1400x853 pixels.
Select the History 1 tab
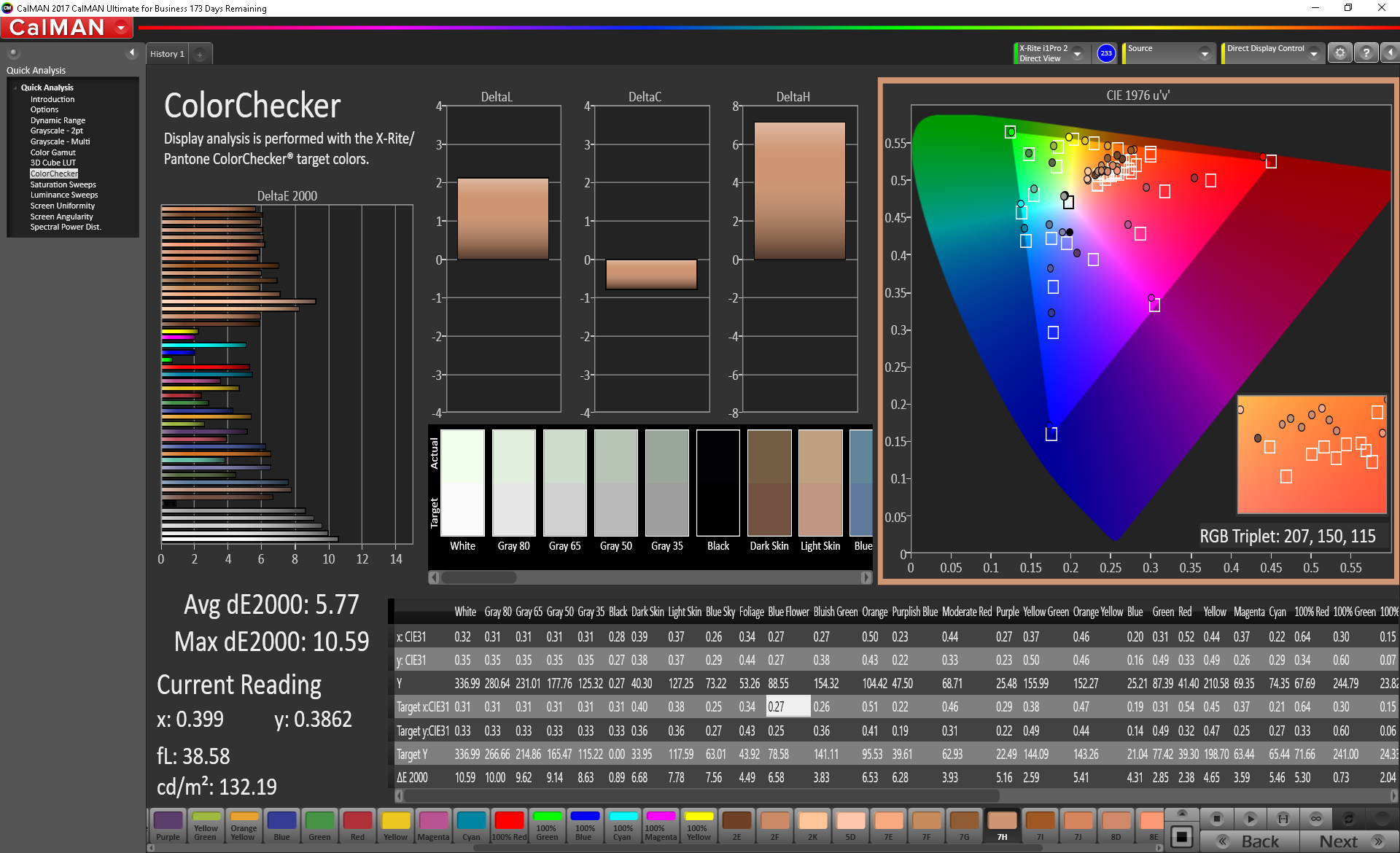(x=167, y=54)
